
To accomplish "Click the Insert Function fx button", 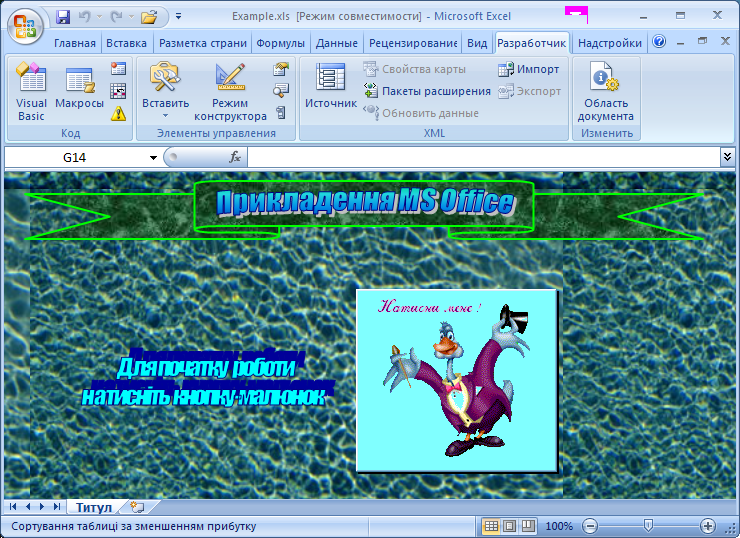I will 235,157.
